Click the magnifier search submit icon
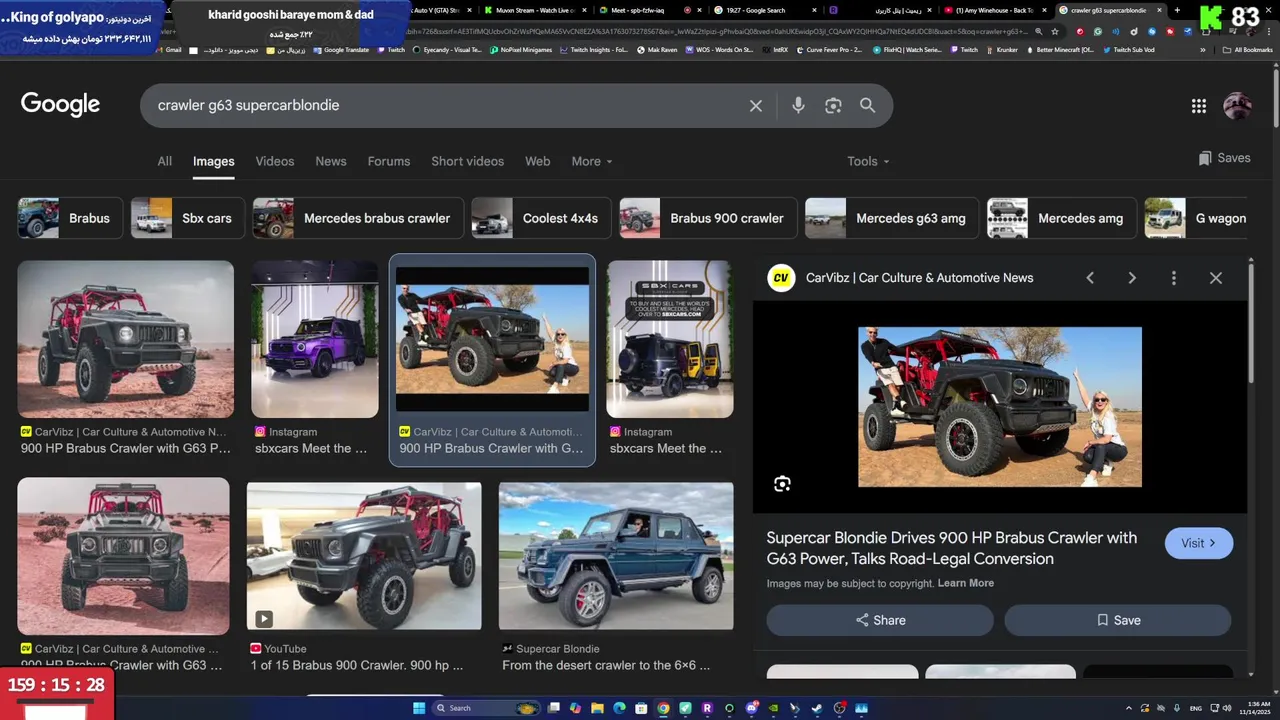The height and width of the screenshot is (720, 1280). (x=867, y=105)
